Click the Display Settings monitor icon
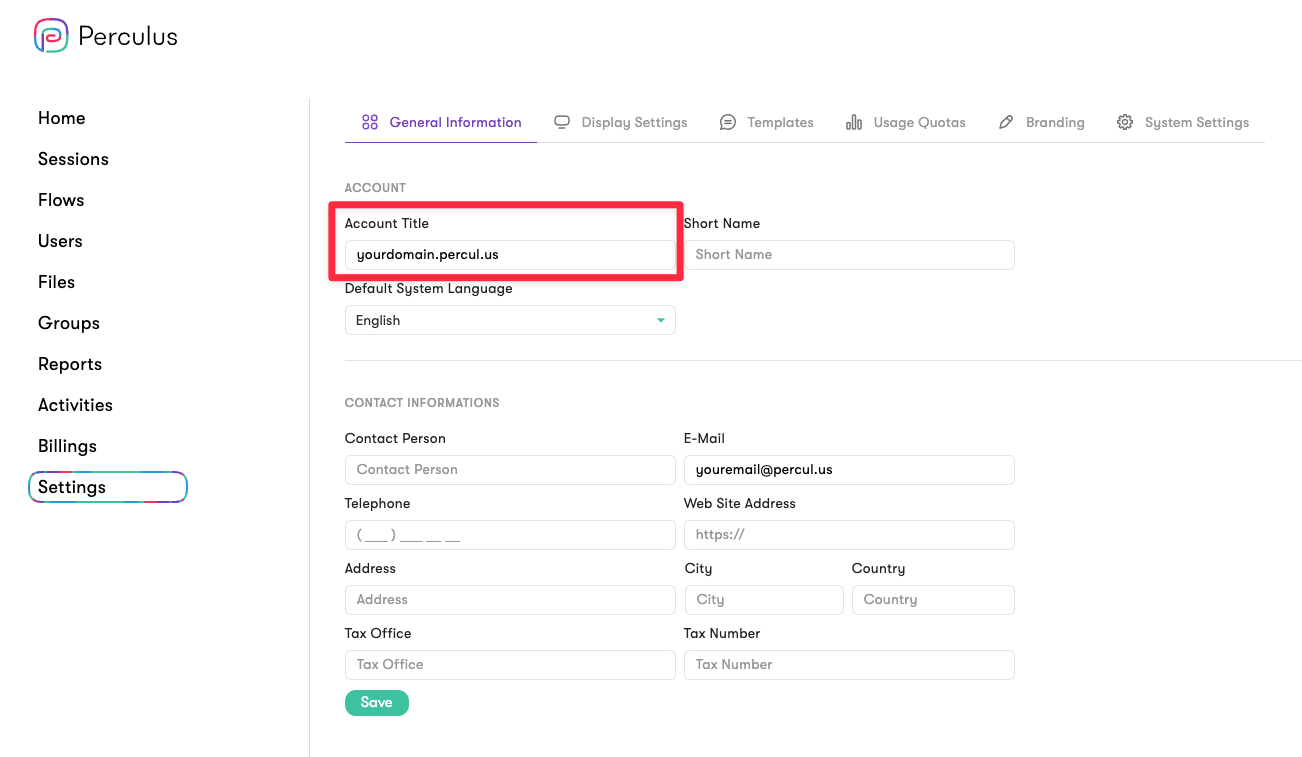1302x757 pixels. pos(562,122)
